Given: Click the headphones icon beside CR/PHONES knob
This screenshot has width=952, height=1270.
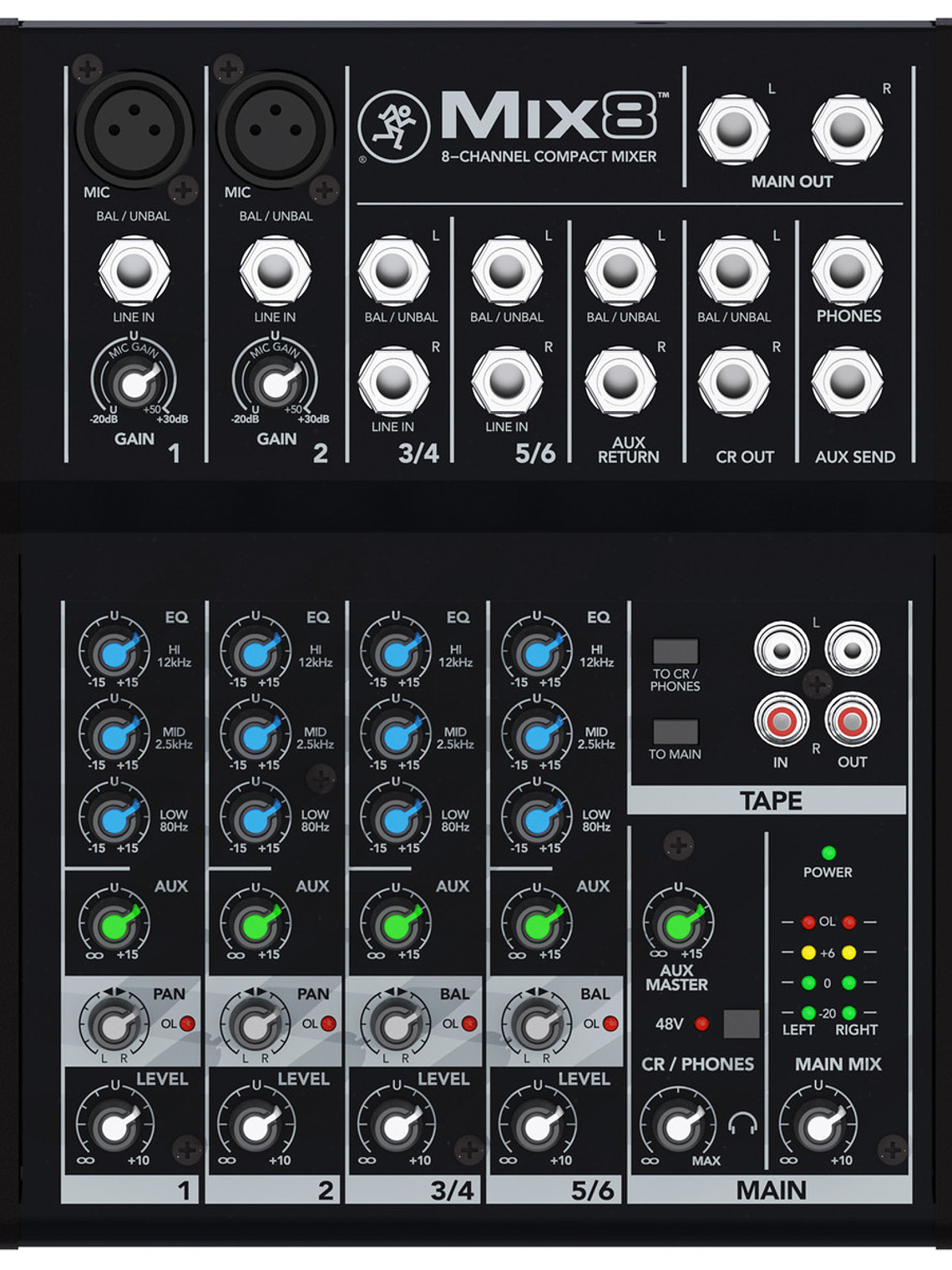Looking at the screenshot, I should pos(742,1125).
